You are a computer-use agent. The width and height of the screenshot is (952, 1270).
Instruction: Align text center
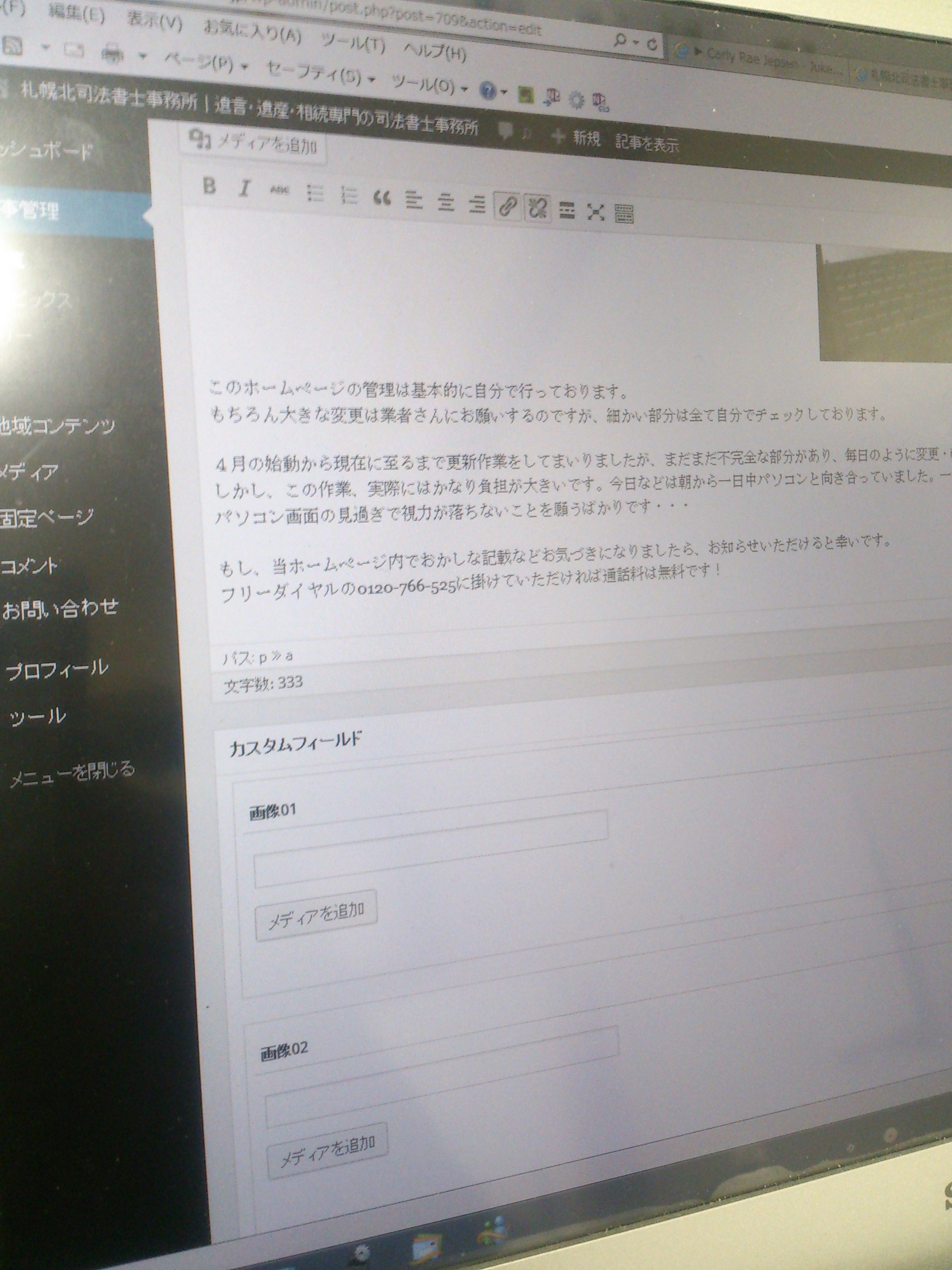point(446,202)
